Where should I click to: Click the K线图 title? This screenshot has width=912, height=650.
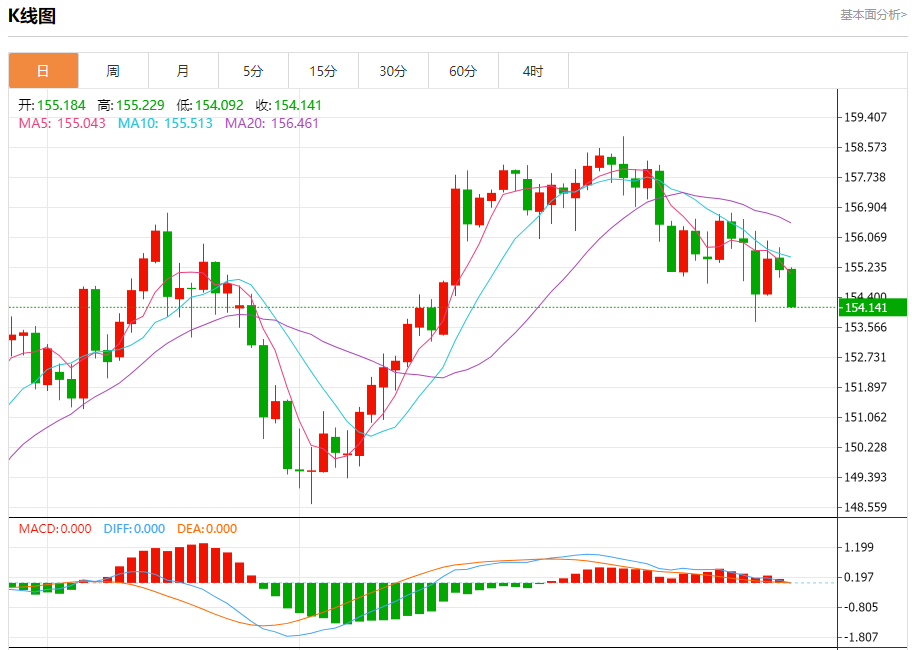coord(32,16)
